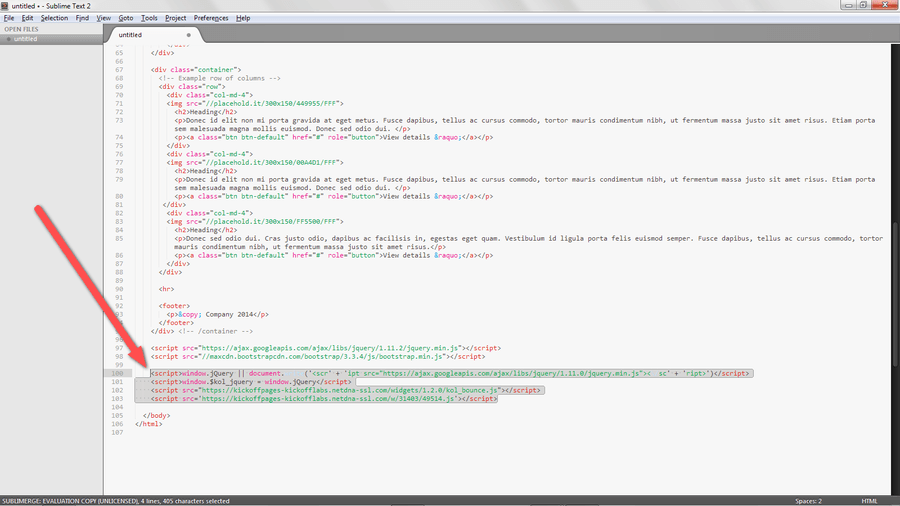
Task: Click the kol_bounce.js script line
Action: point(346,390)
